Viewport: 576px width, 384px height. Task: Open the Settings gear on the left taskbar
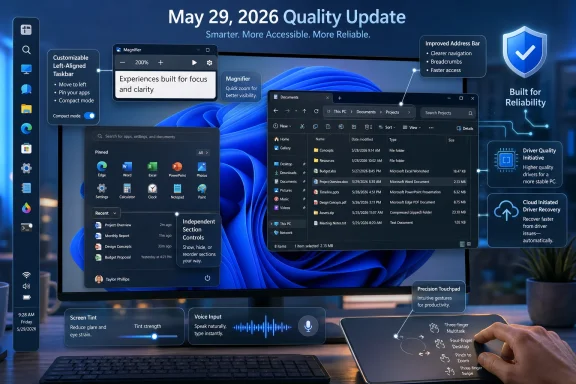coord(26,168)
